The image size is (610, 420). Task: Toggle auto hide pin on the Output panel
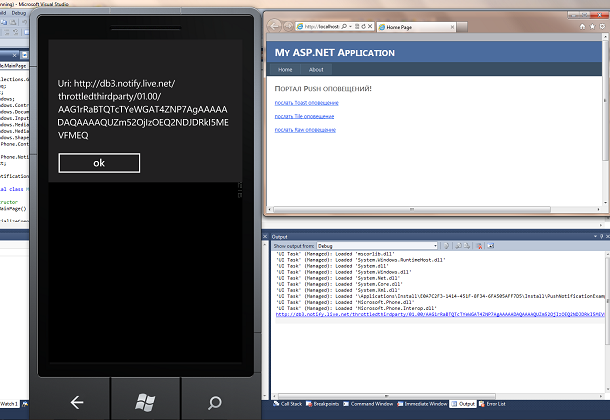tap(601, 236)
